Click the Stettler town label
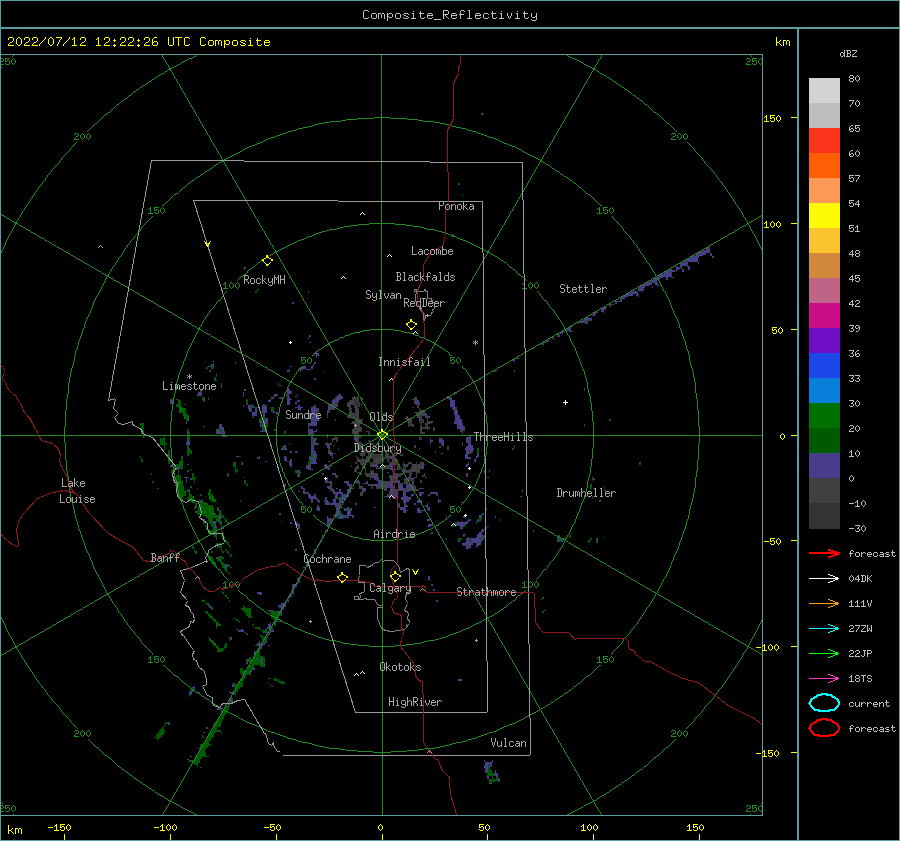The width and height of the screenshot is (900, 841). (583, 289)
